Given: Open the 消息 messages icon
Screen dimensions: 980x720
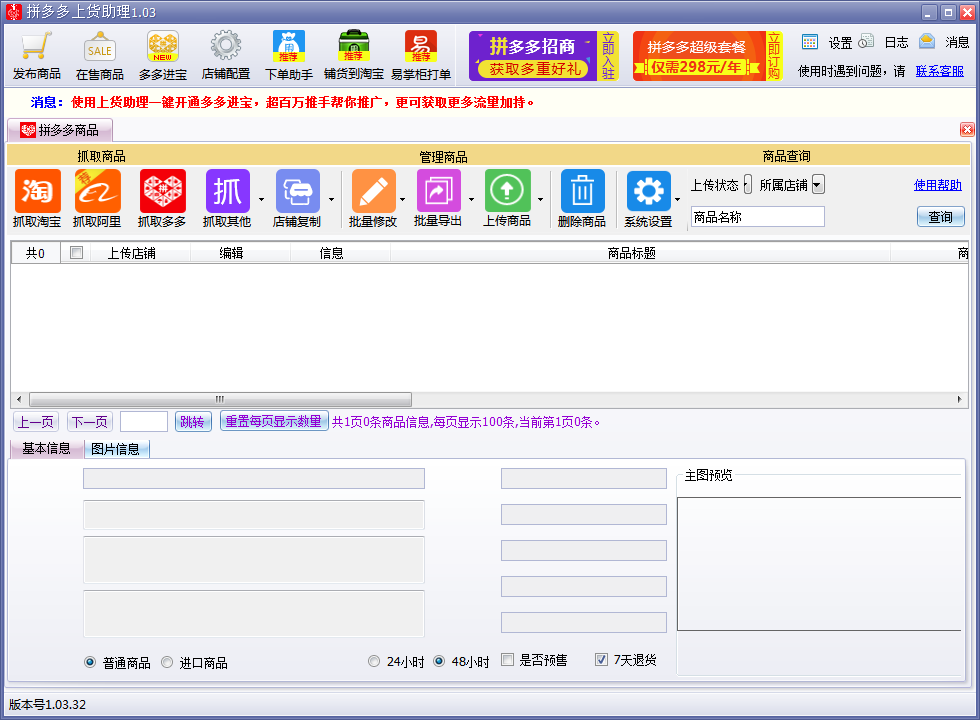Looking at the screenshot, I should 944,42.
